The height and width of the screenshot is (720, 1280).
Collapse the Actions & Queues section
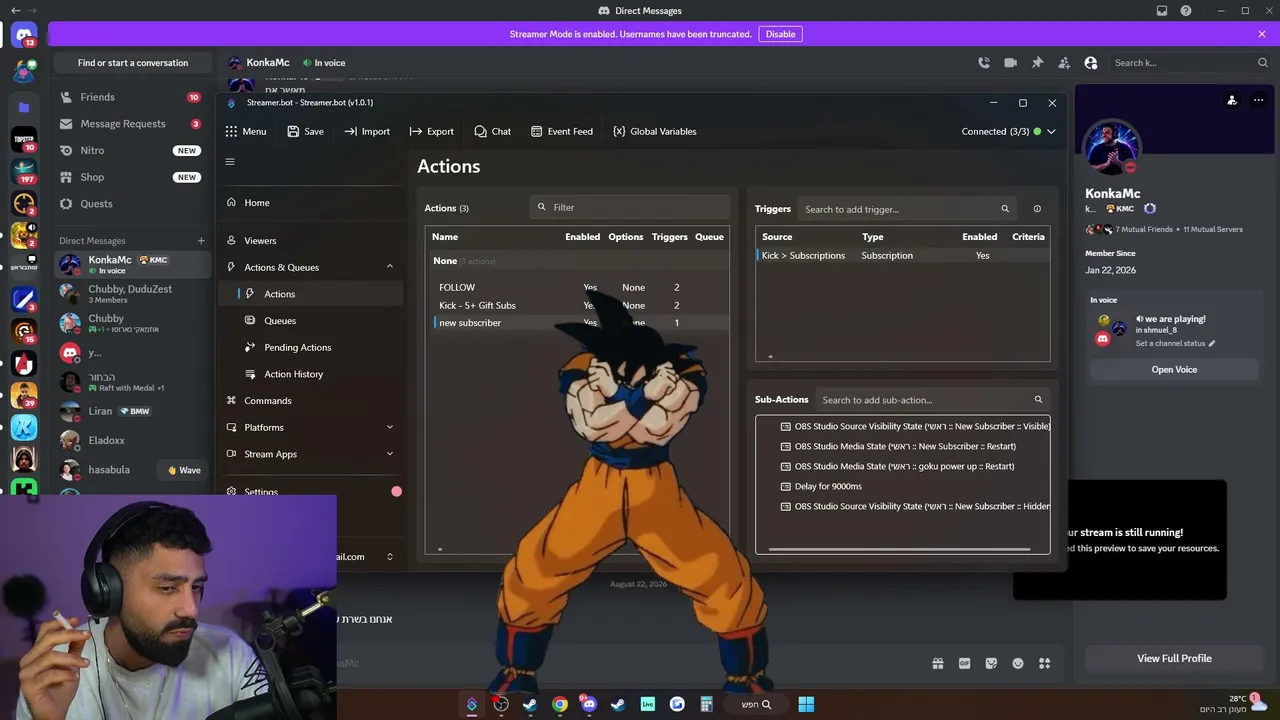[x=389, y=267]
